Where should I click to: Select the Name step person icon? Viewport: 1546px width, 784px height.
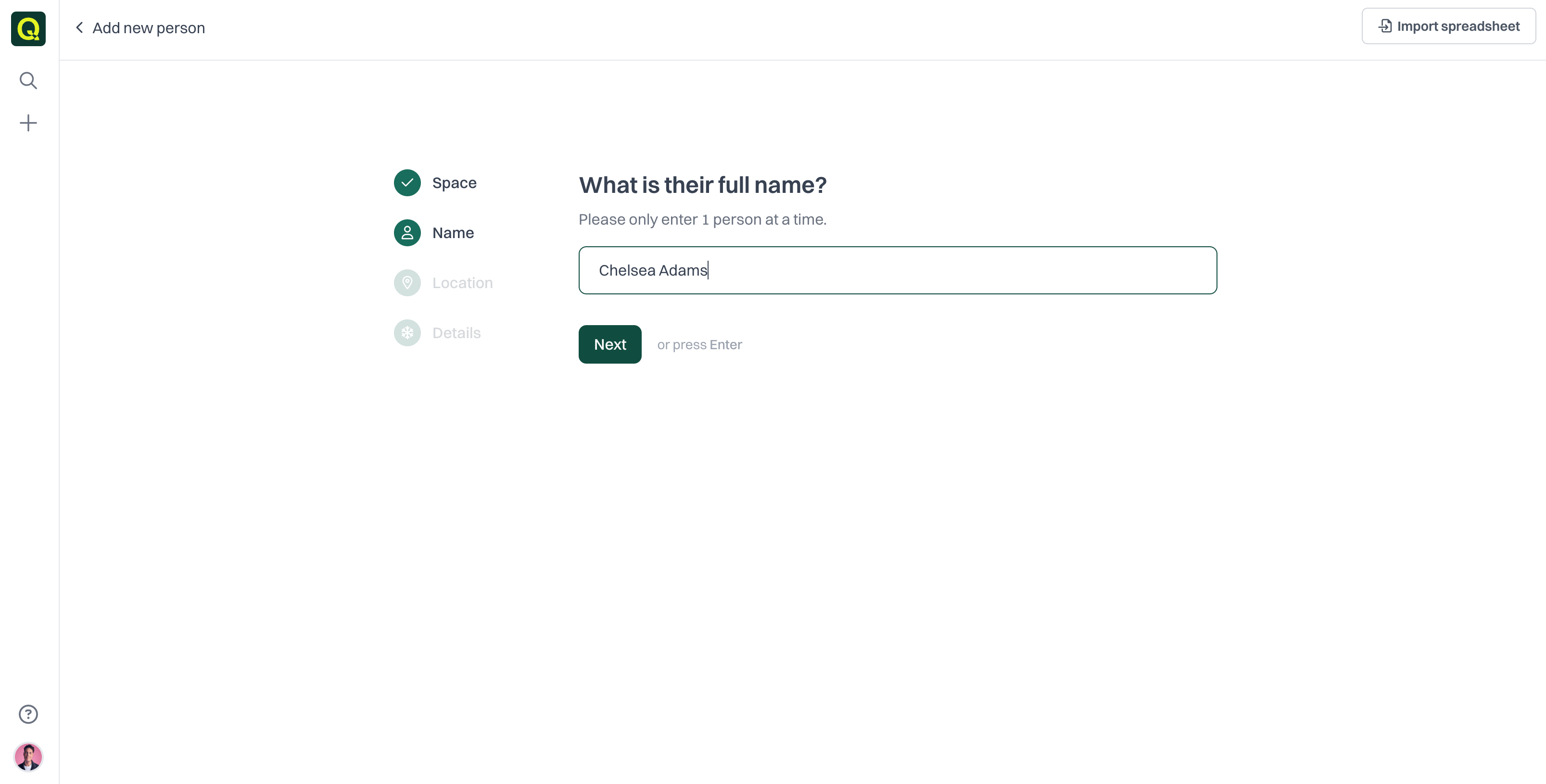[x=407, y=232]
